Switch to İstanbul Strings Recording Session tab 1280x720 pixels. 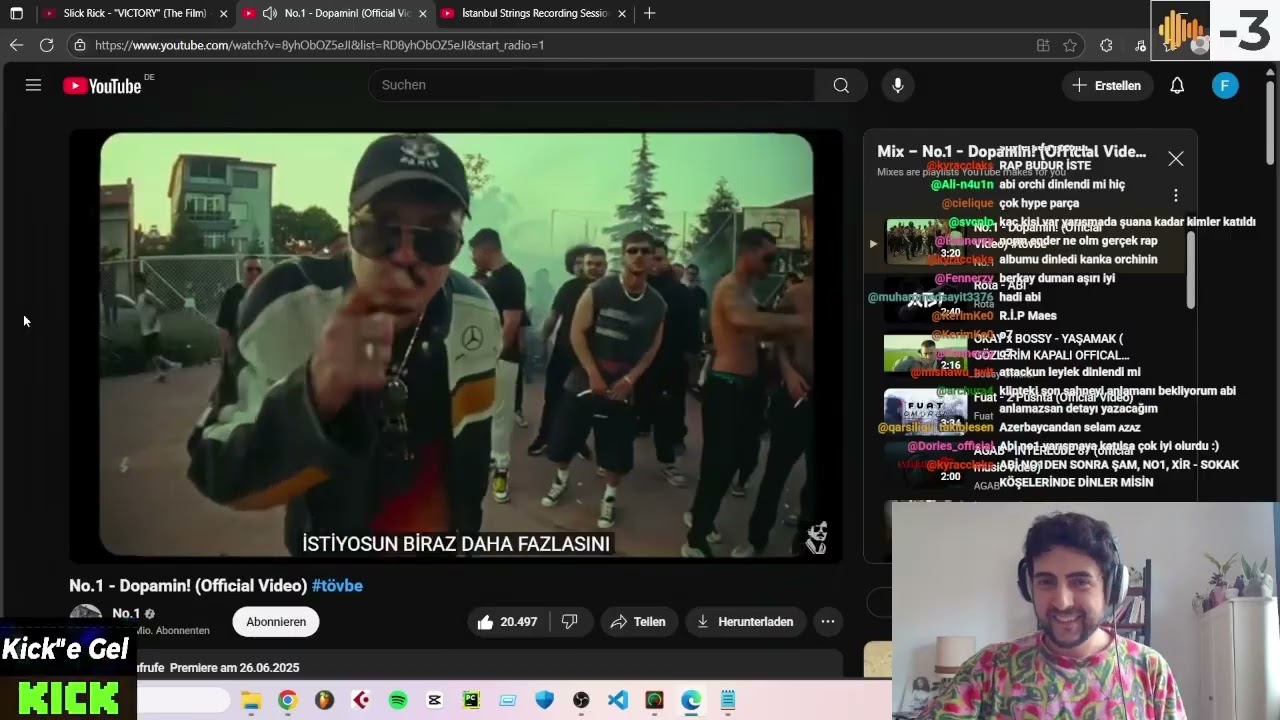click(x=534, y=14)
